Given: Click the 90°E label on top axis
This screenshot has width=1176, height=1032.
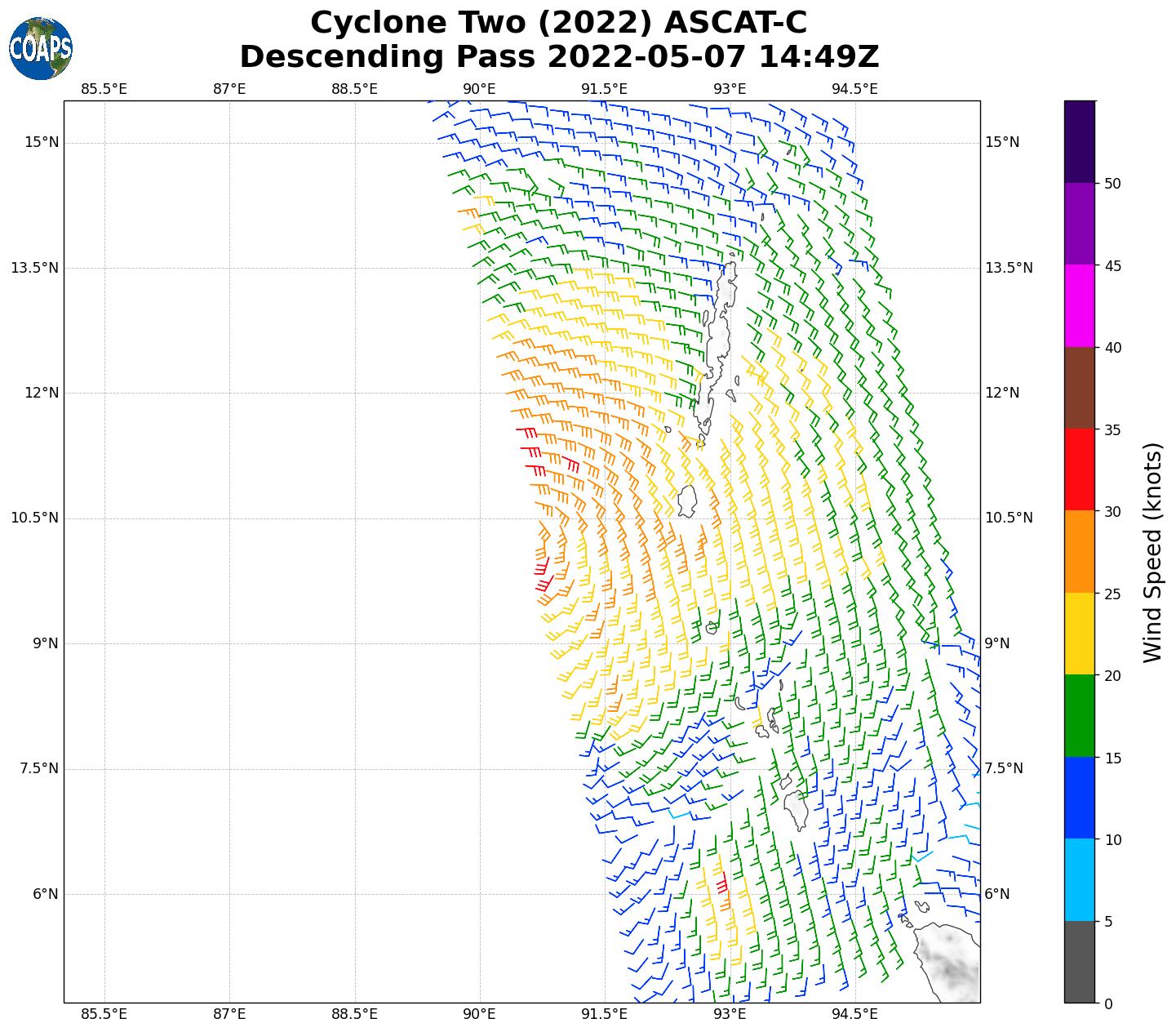Looking at the screenshot, I should coord(479,89).
